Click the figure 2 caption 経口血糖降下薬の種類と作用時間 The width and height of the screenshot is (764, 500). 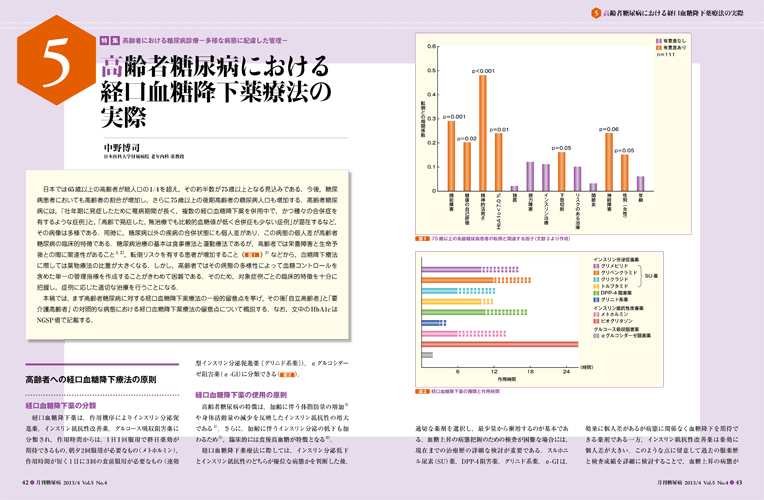(465, 391)
